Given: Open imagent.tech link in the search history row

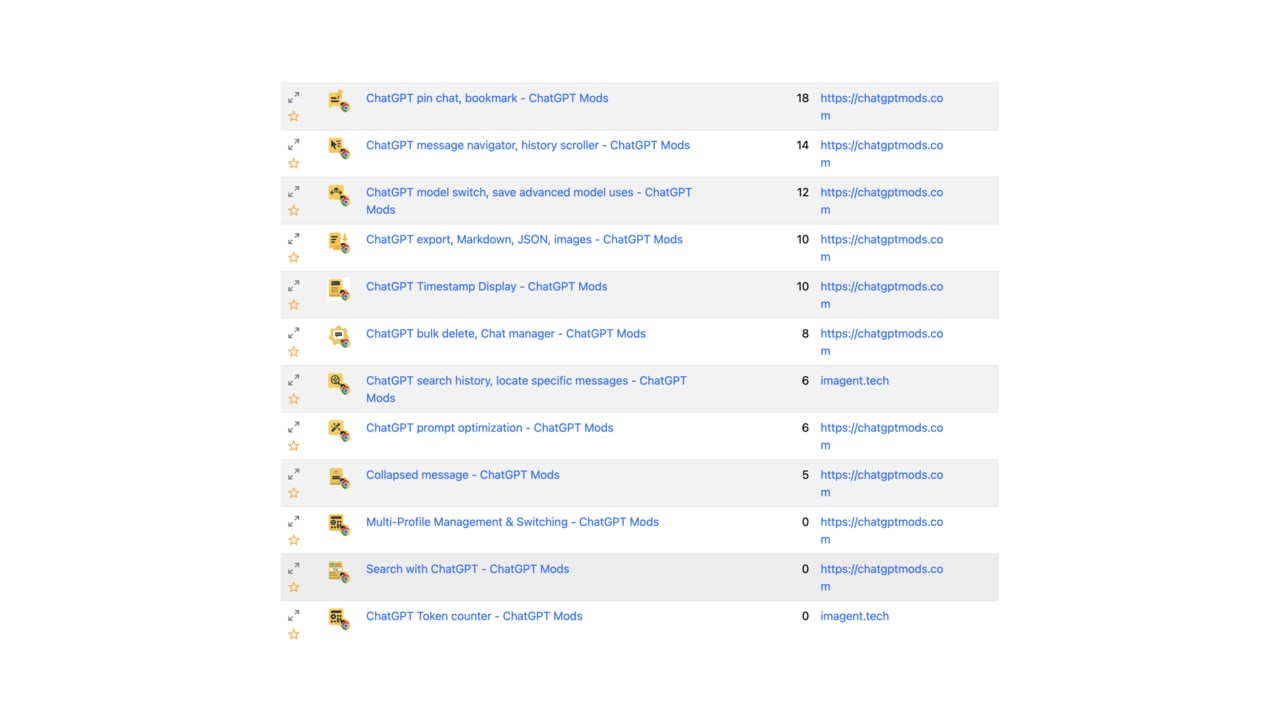Looking at the screenshot, I should pyautogui.click(x=855, y=380).
